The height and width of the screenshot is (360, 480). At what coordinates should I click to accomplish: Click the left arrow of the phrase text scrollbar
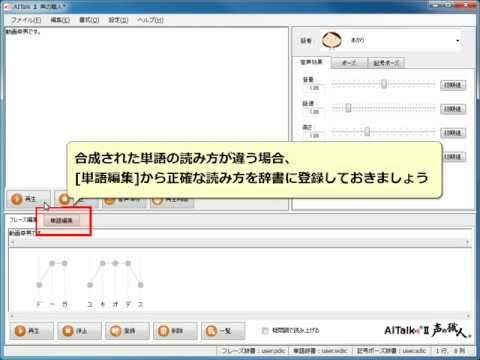point(12,243)
